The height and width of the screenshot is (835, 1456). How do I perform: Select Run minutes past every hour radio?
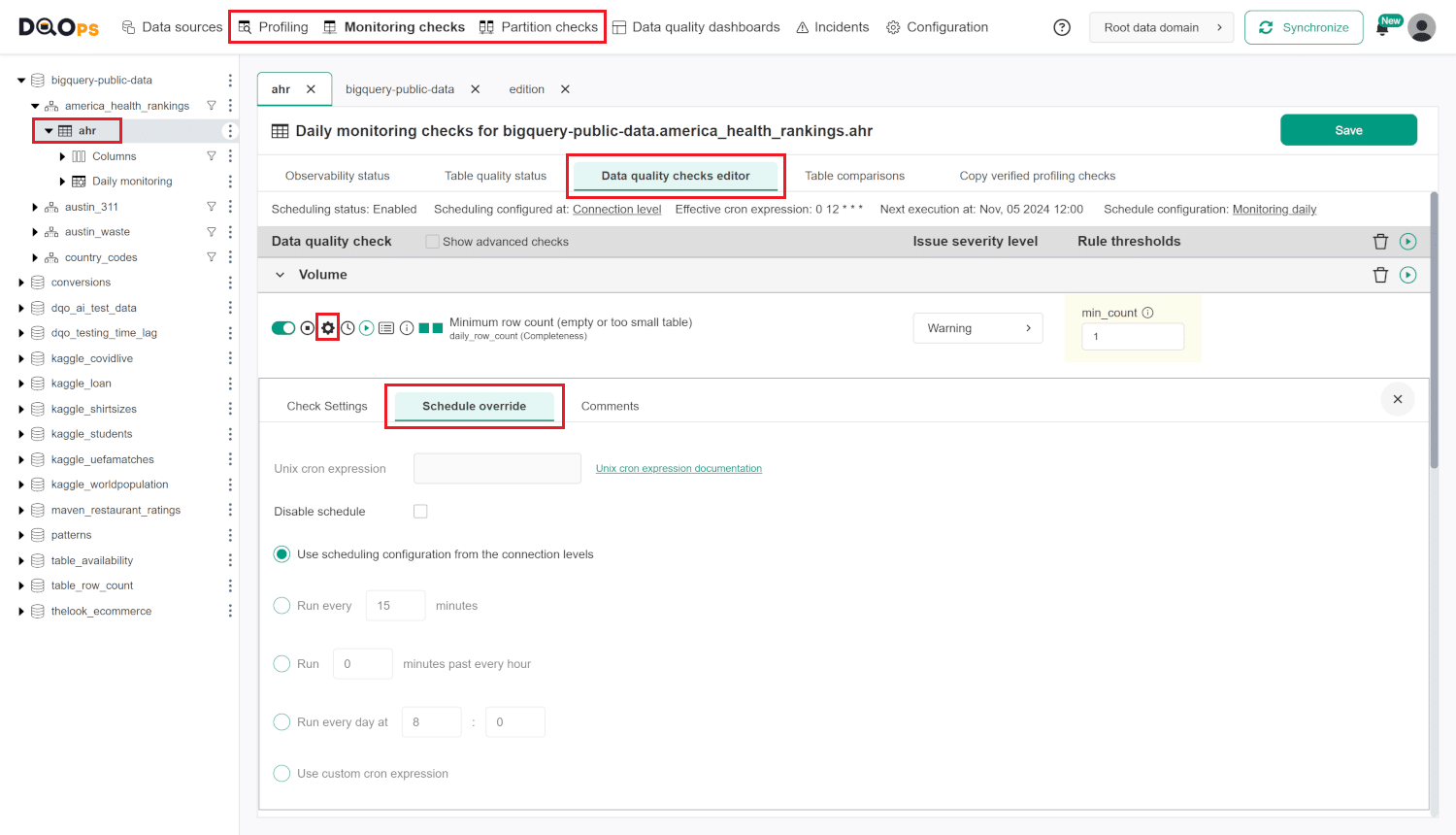pyautogui.click(x=282, y=664)
